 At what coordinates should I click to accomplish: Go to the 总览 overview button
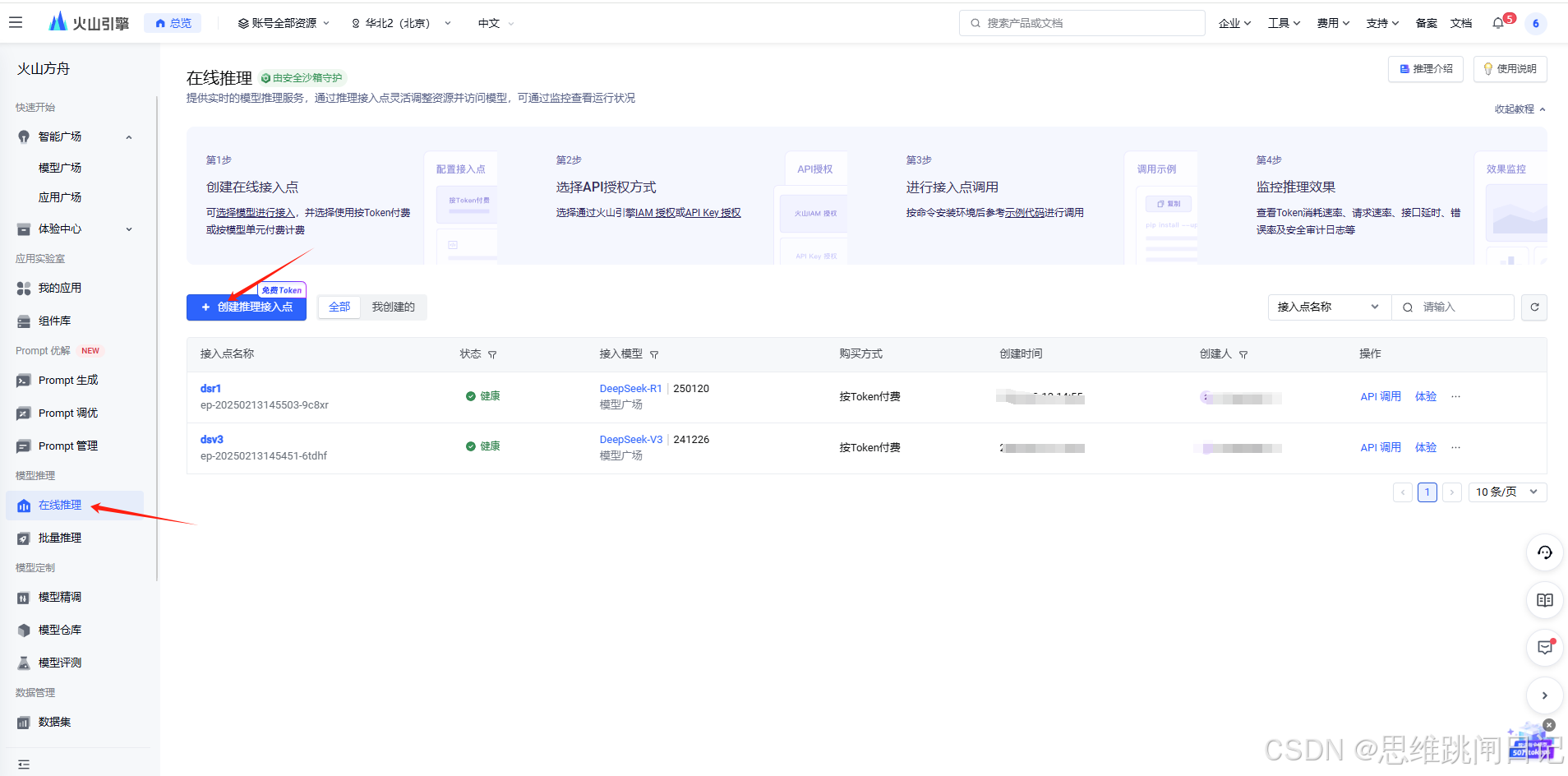173,23
